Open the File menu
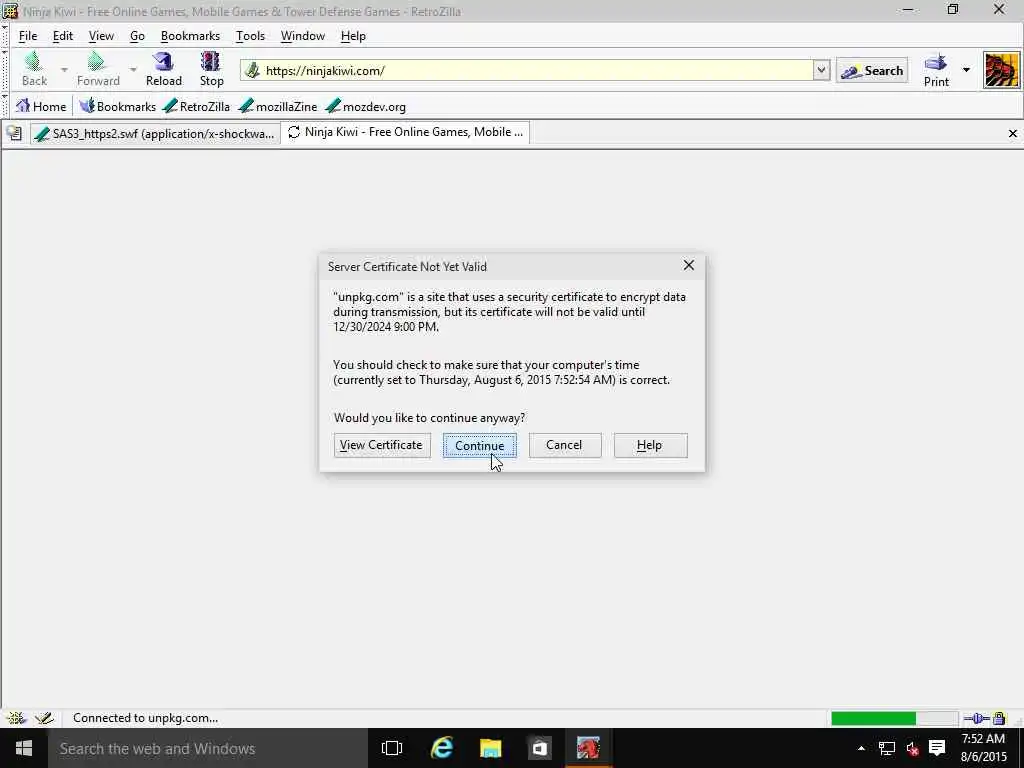This screenshot has width=1024, height=768. (x=27, y=36)
